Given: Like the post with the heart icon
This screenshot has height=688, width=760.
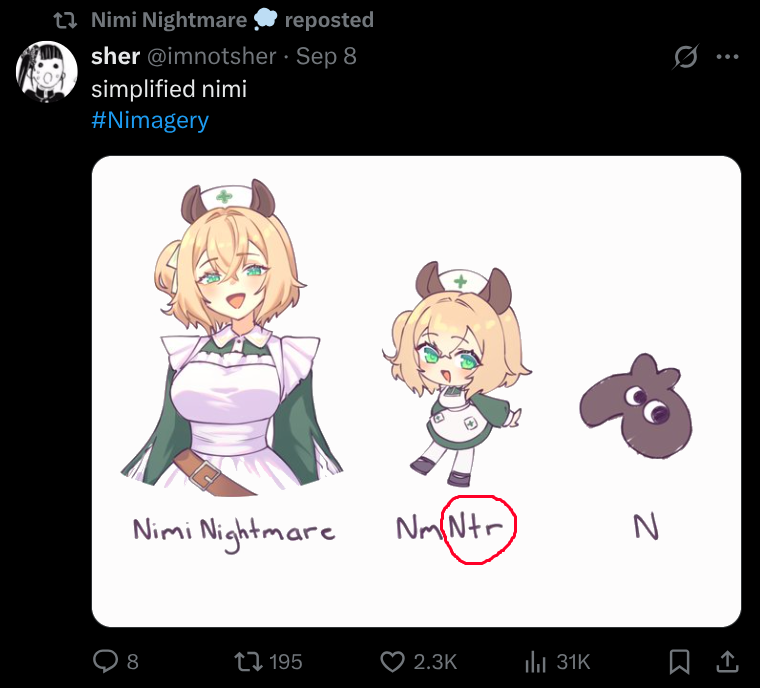Looking at the screenshot, I should coord(393,661).
